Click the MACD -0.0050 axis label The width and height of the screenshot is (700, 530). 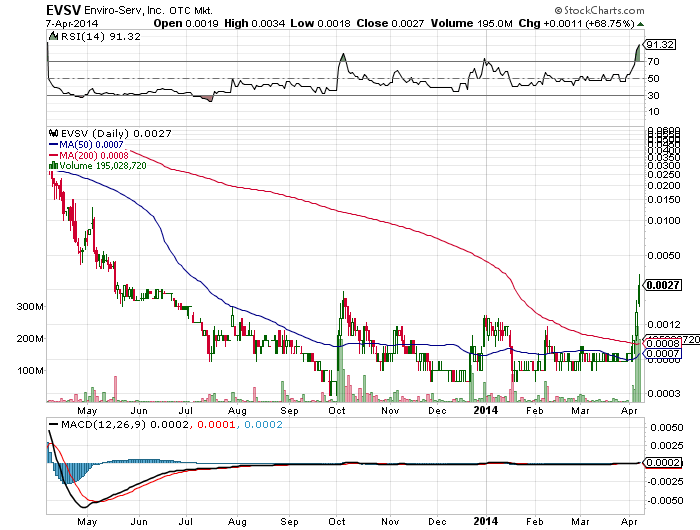click(665, 501)
